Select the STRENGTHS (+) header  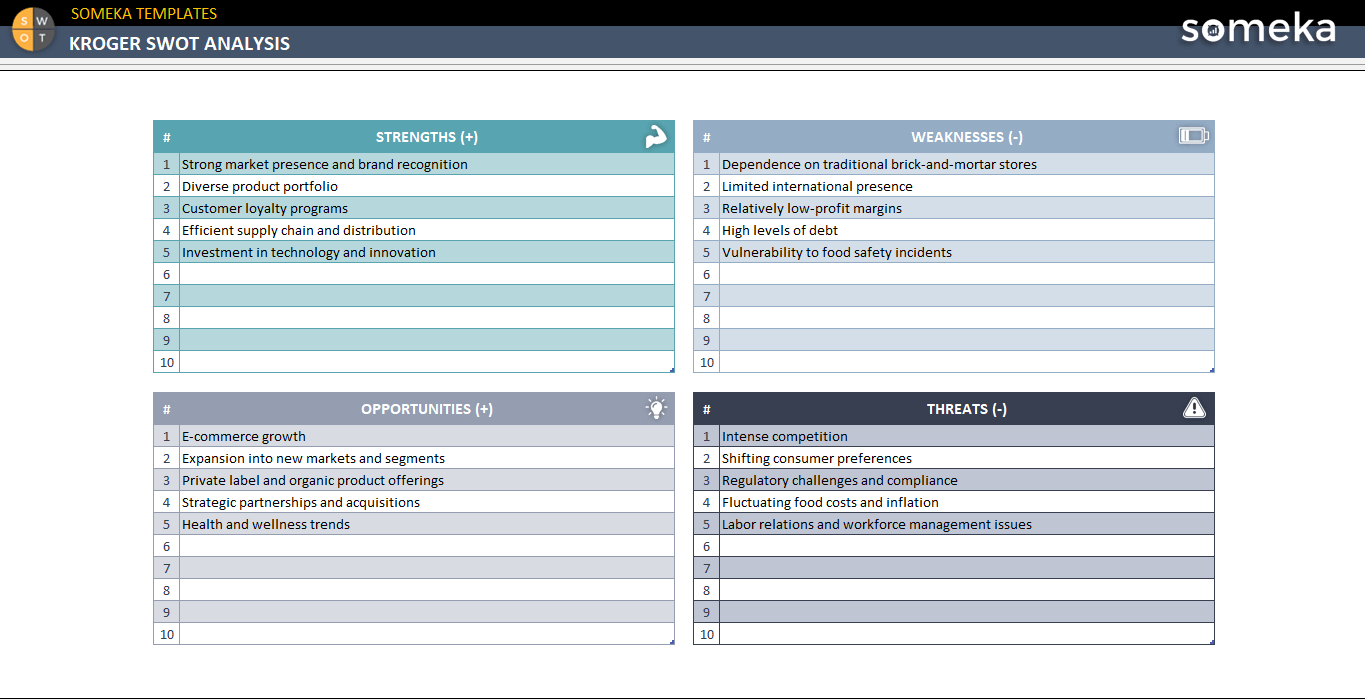point(427,137)
